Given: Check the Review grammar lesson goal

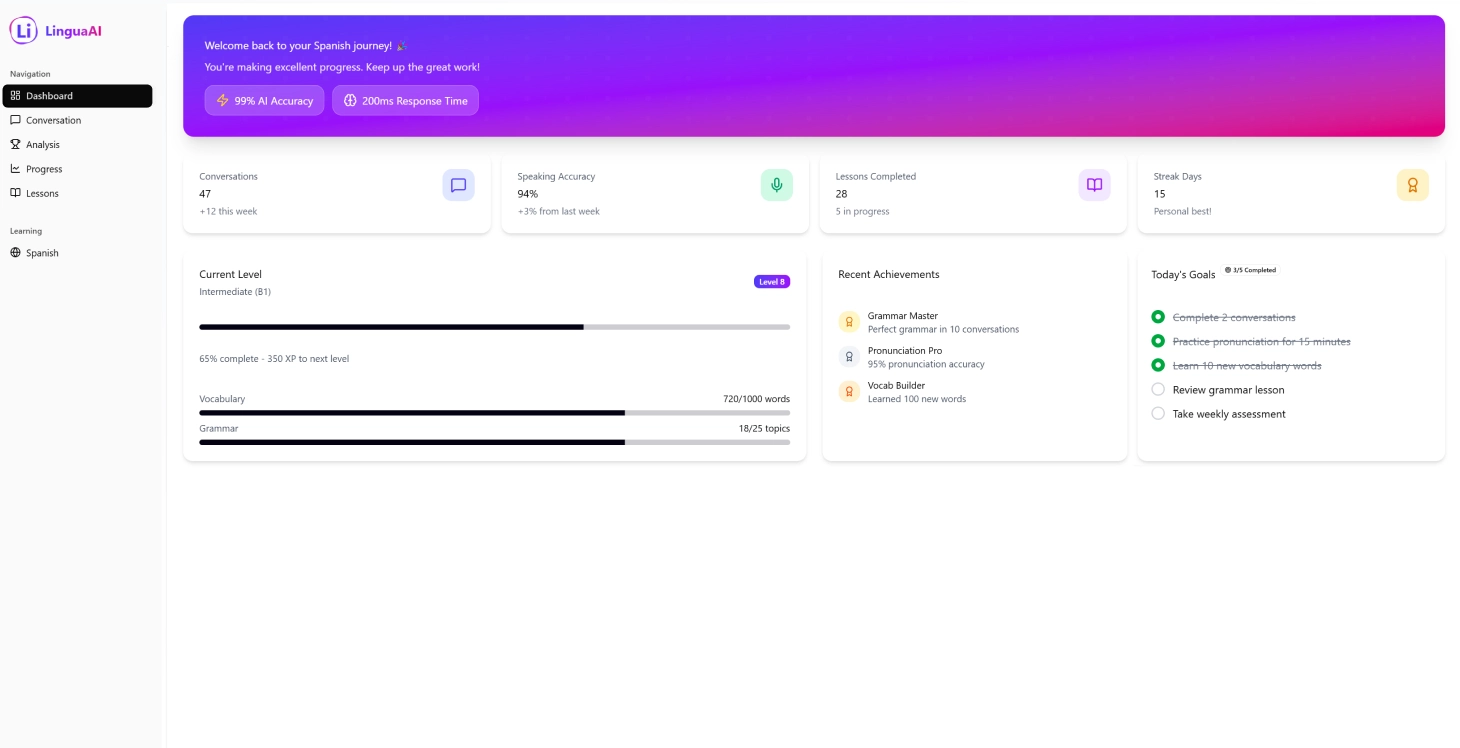Looking at the screenshot, I should pyautogui.click(x=1158, y=389).
